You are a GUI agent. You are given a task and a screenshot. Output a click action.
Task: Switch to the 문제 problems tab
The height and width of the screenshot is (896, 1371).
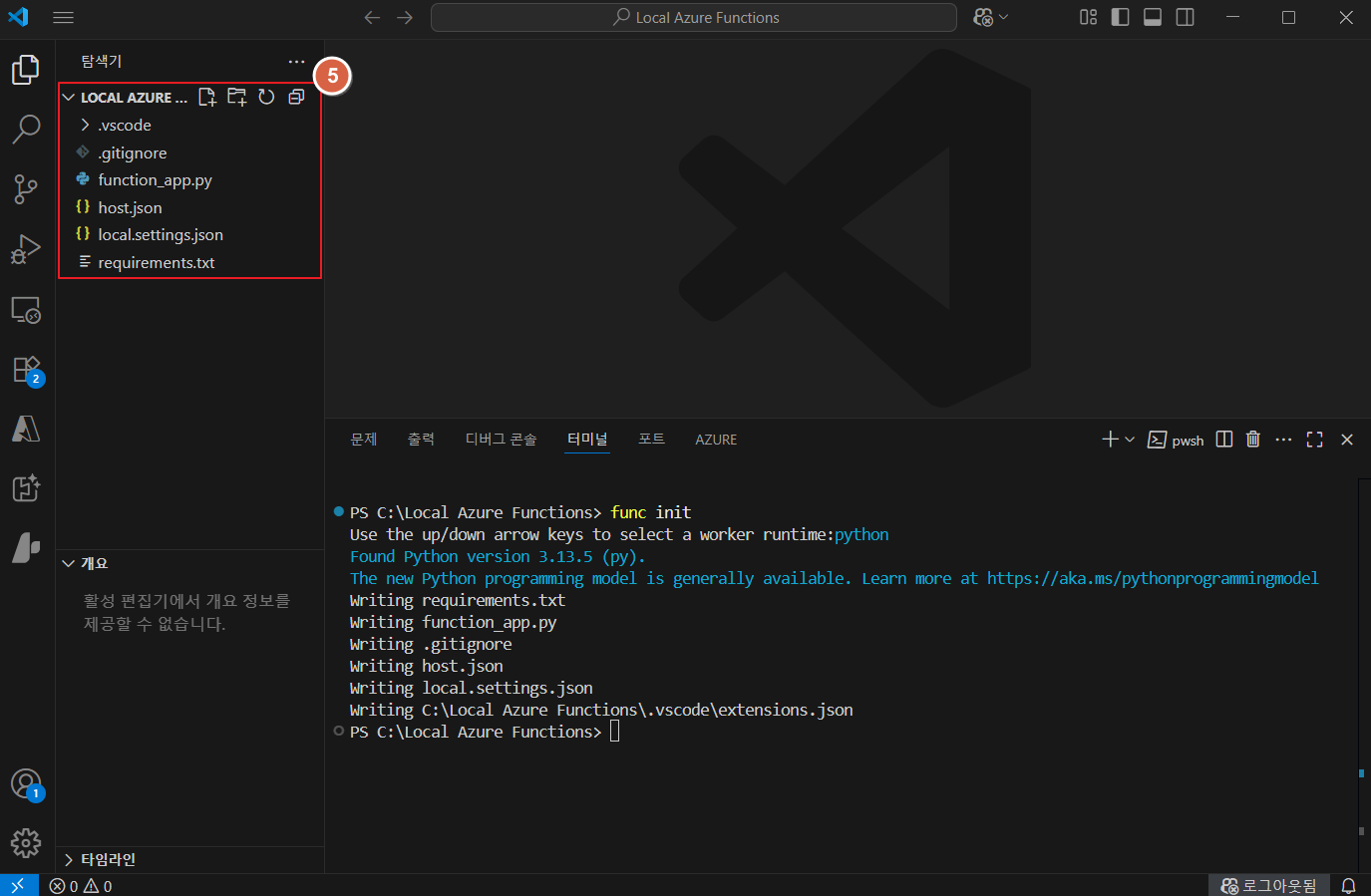364,440
